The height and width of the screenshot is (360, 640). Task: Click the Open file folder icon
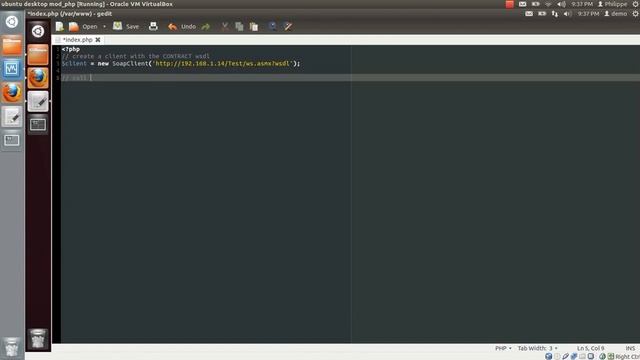(x=73, y=27)
